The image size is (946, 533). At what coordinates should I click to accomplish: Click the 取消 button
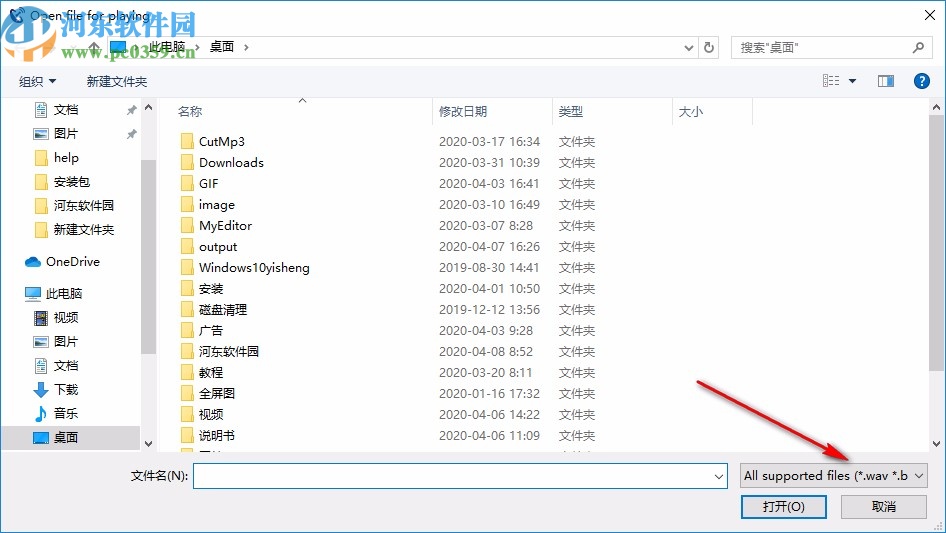click(x=884, y=506)
